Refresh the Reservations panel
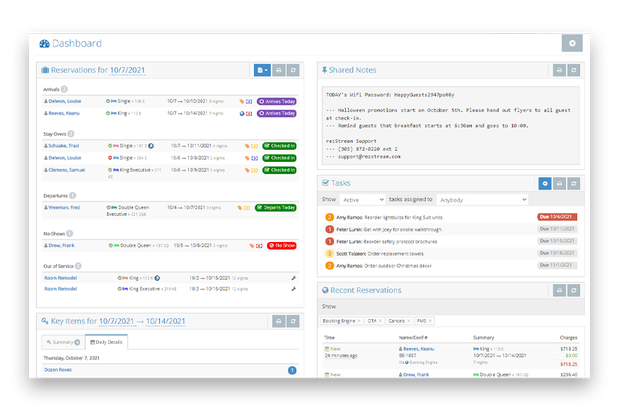619x411 pixels. coord(293,71)
